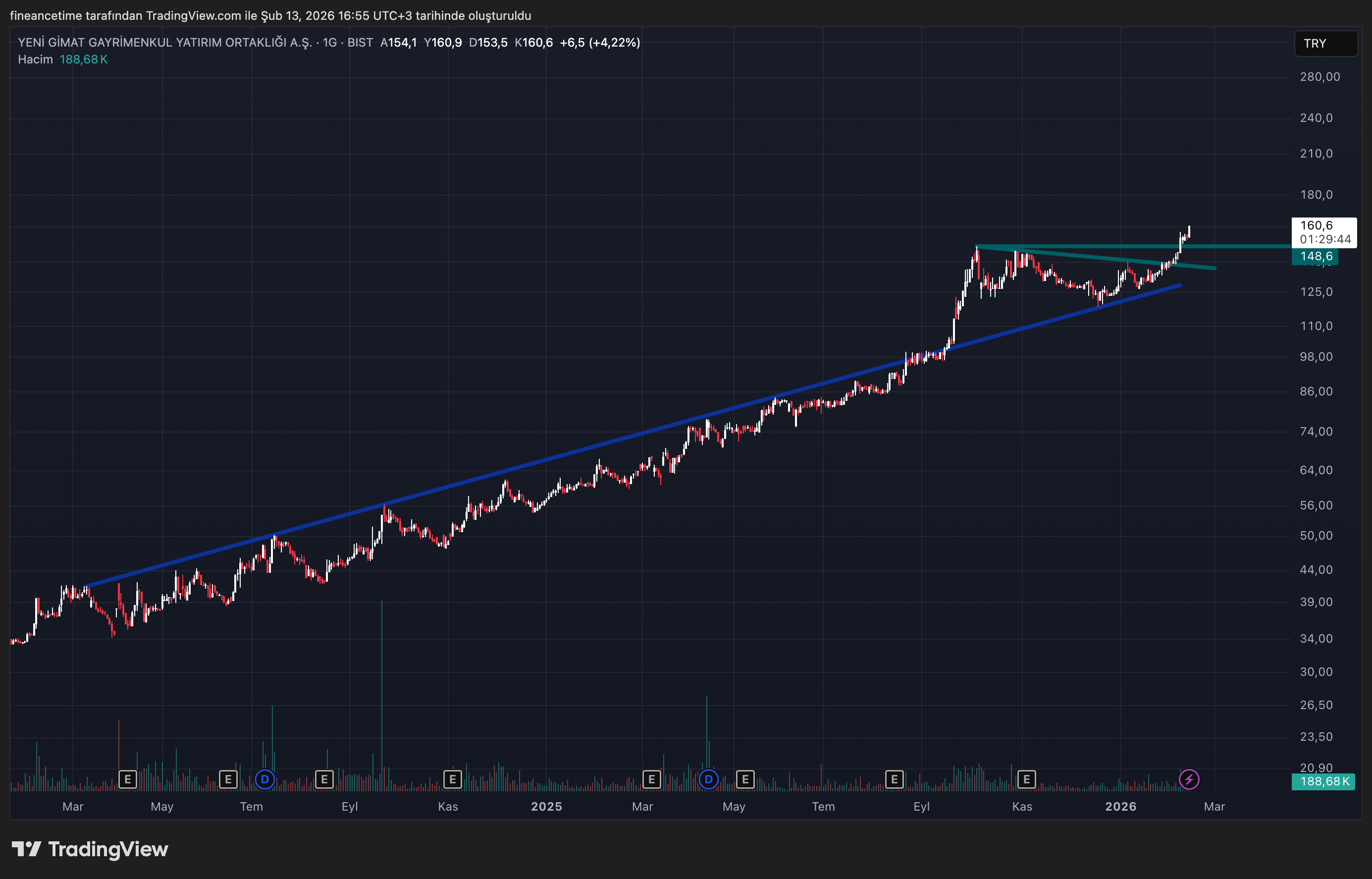
Task: Click the Hacim volume indicator label
Action: (35, 59)
